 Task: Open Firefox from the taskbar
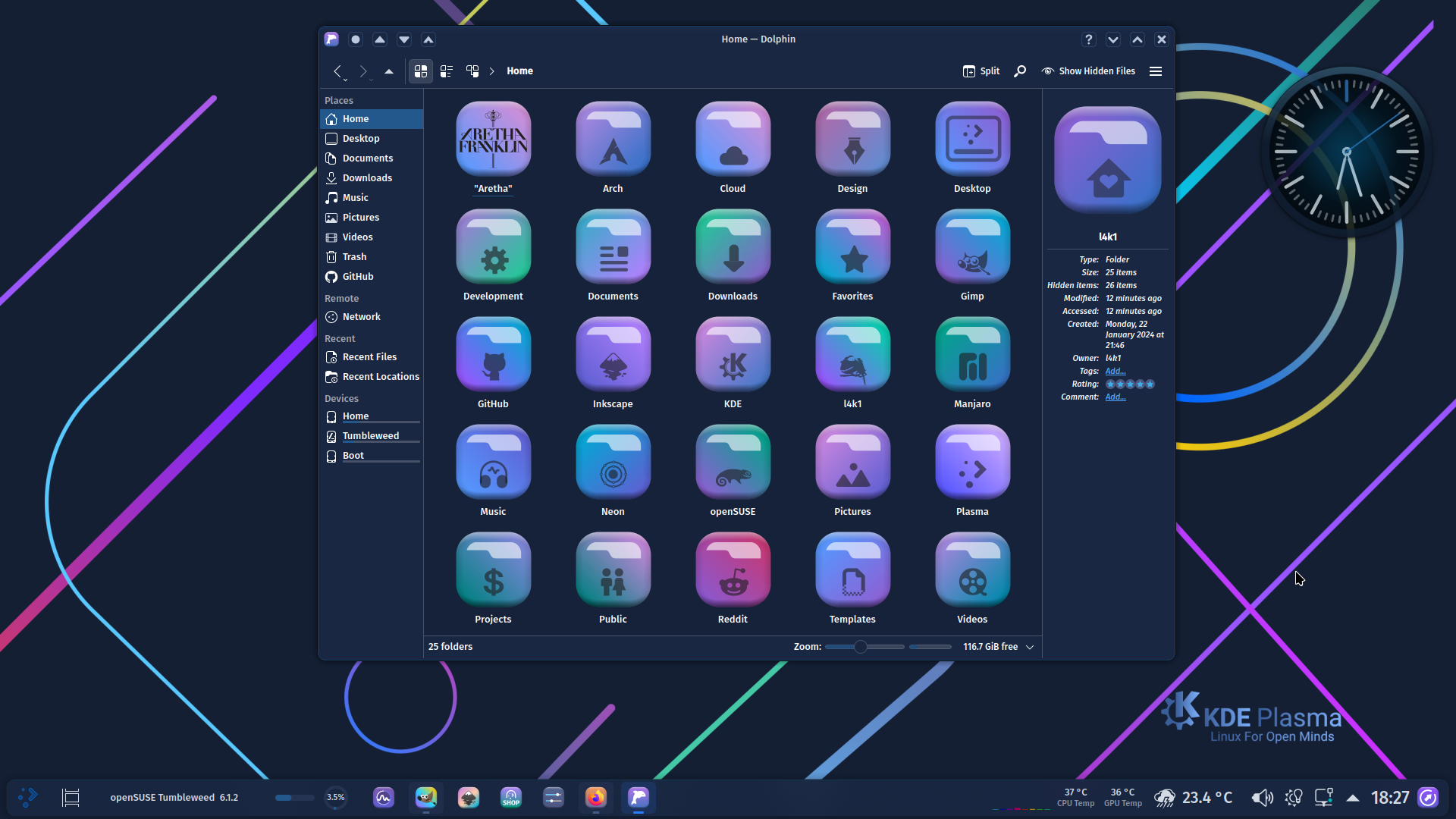coord(596,798)
